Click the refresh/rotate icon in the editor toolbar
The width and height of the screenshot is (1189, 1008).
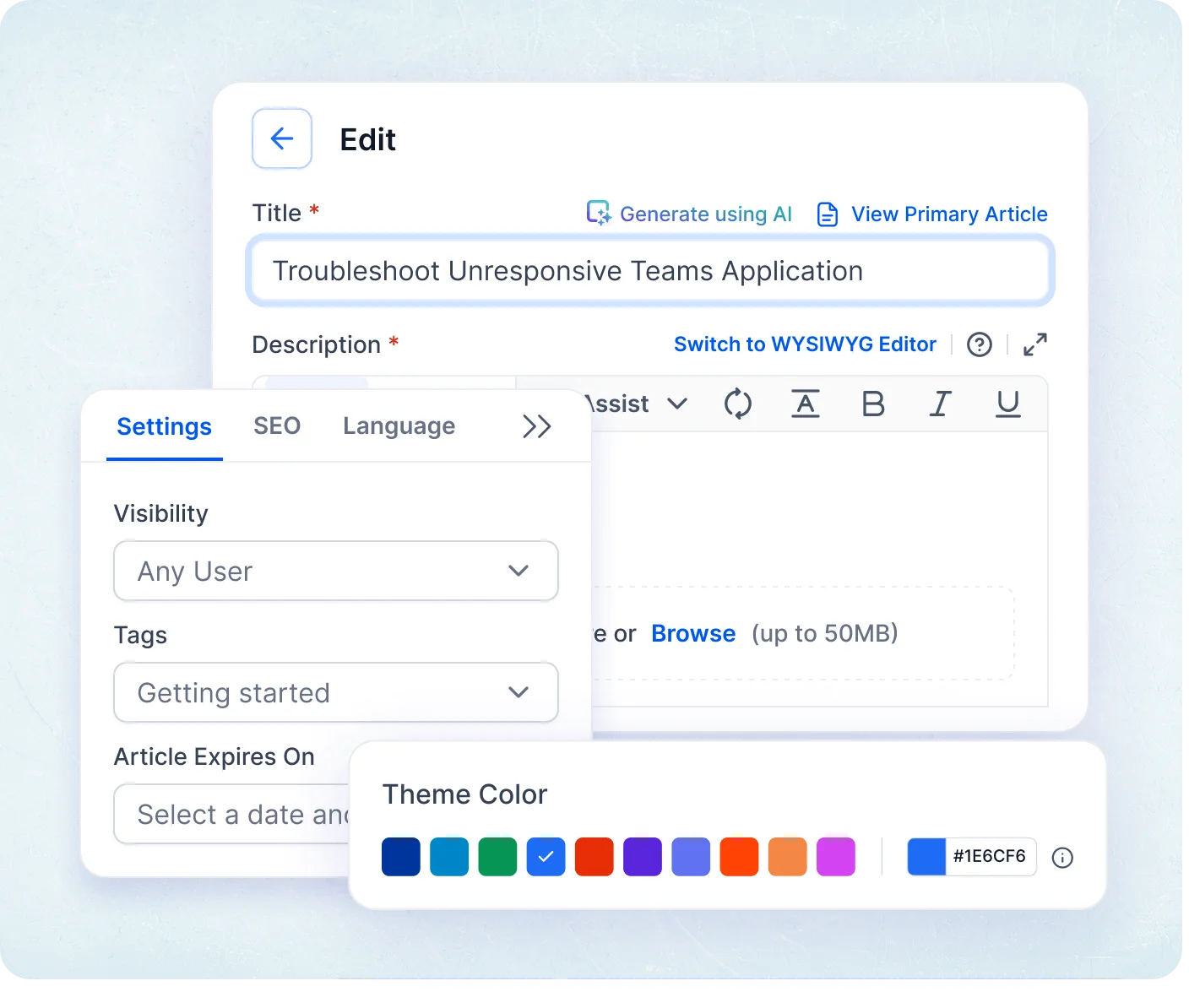click(x=737, y=404)
